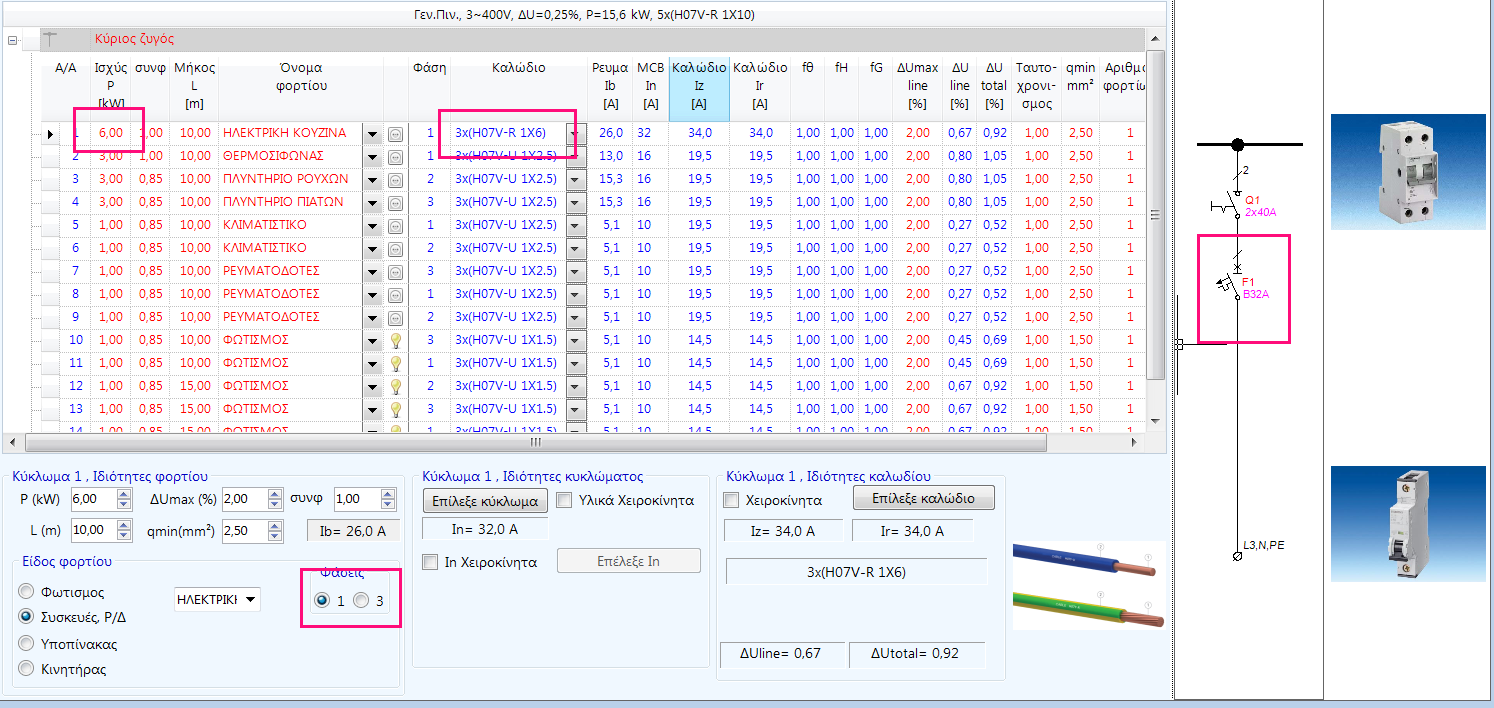Click the two-pole breaker product thumbnail
This screenshot has width=1494, height=708.
click(x=1407, y=171)
